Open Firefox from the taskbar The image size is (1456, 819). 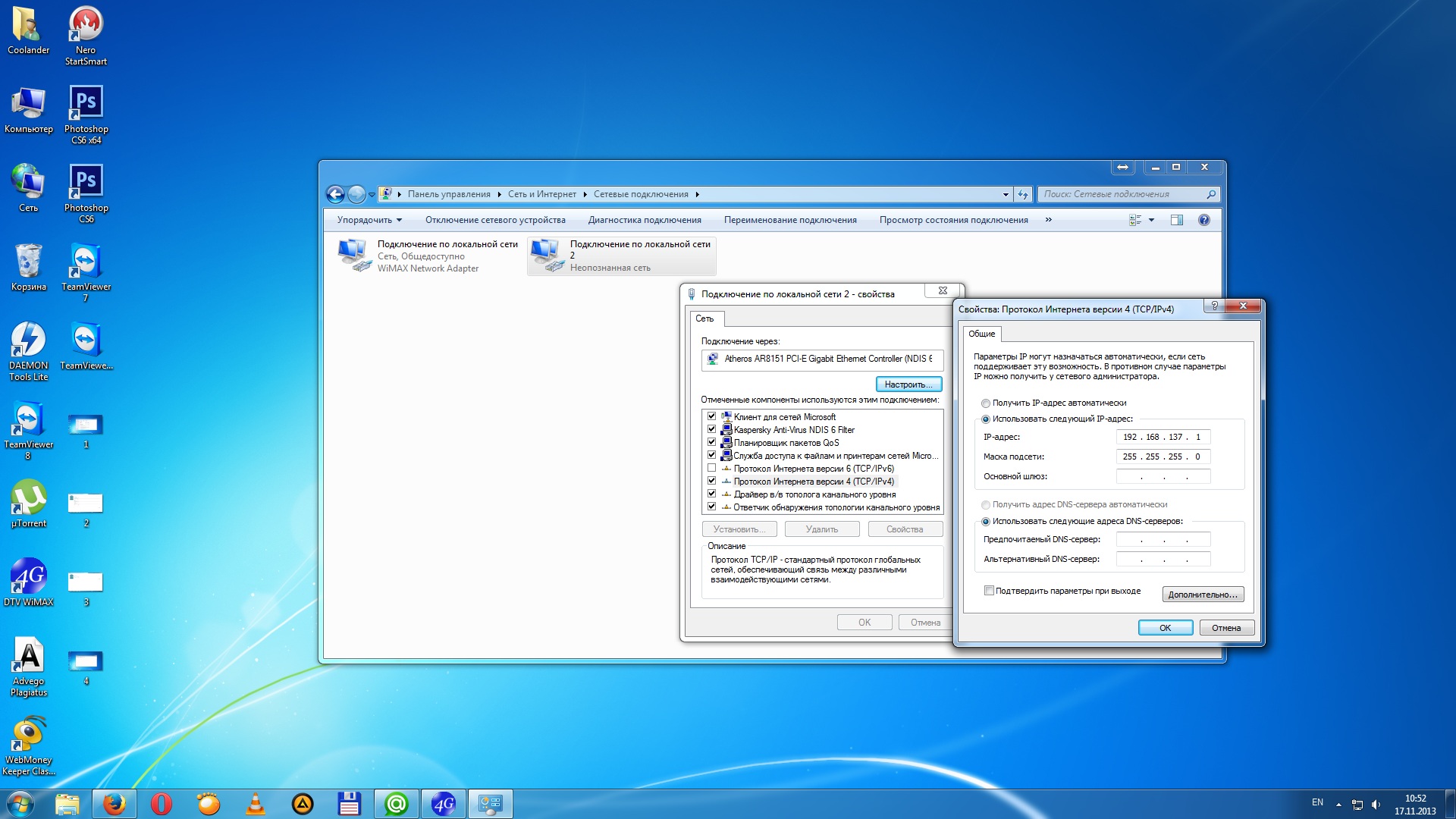(x=115, y=804)
